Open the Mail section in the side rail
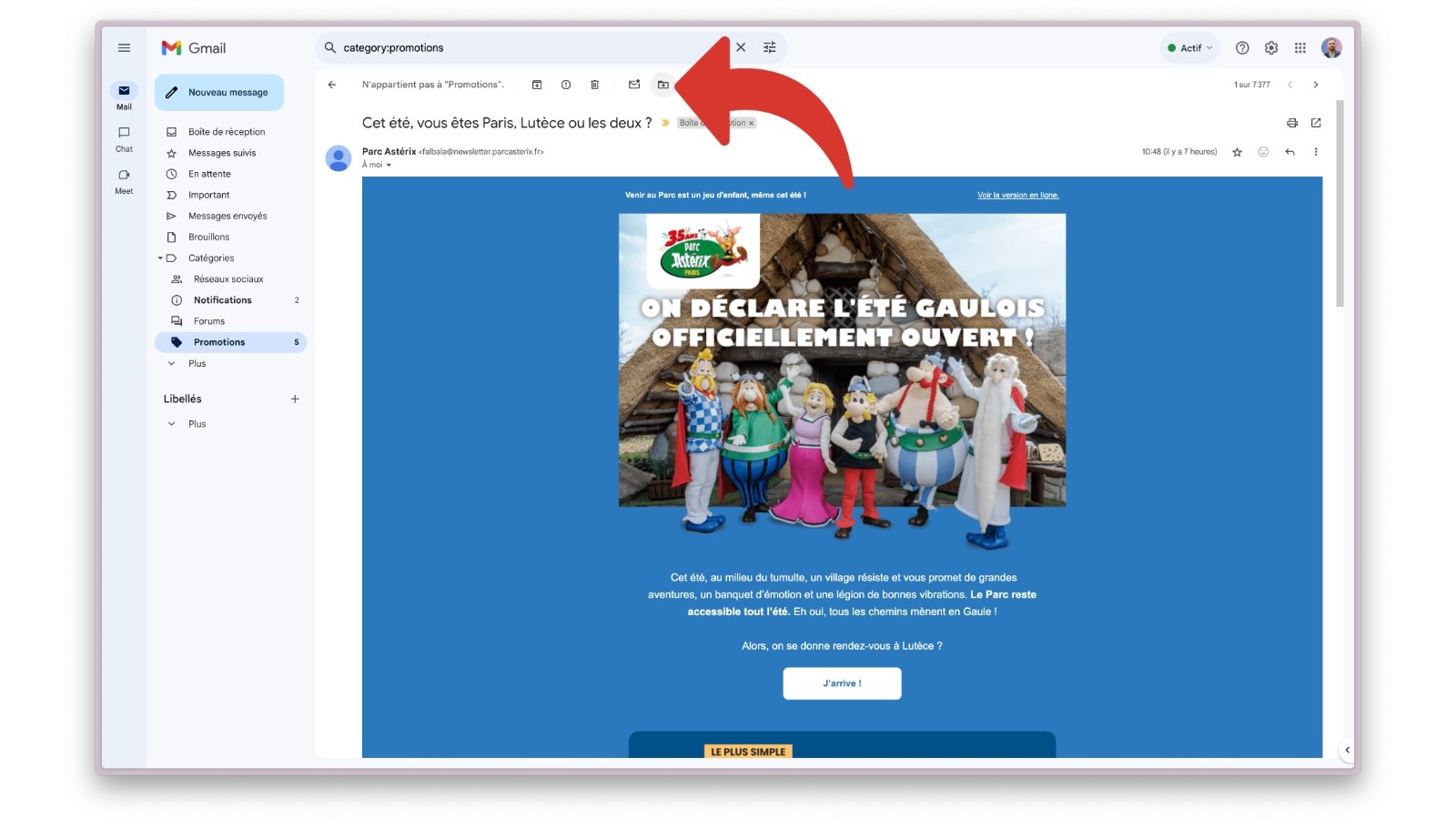1456x819 pixels. [x=124, y=96]
